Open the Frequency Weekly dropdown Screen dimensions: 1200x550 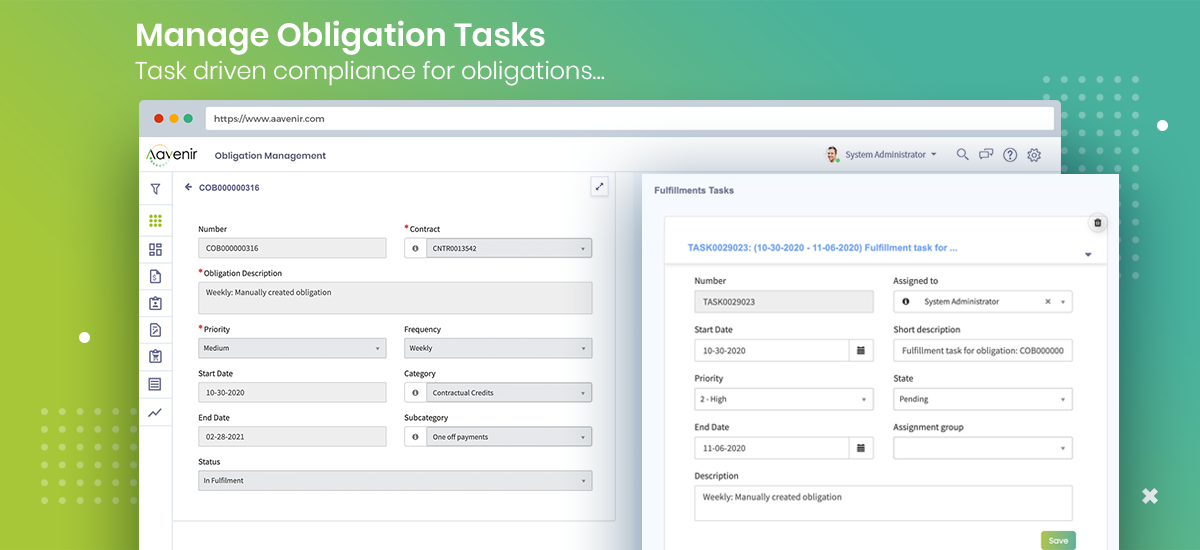498,348
